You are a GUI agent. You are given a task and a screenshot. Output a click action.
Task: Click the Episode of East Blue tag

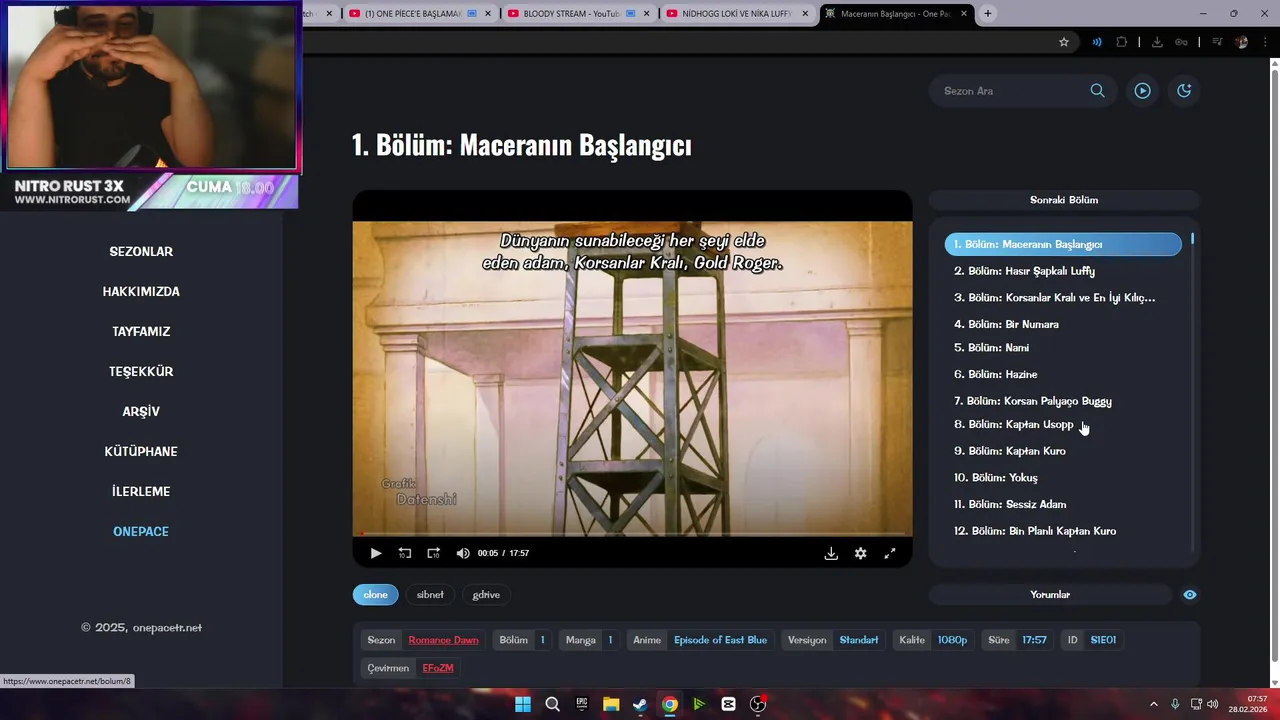pyautogui.click(x=720, y=640)
